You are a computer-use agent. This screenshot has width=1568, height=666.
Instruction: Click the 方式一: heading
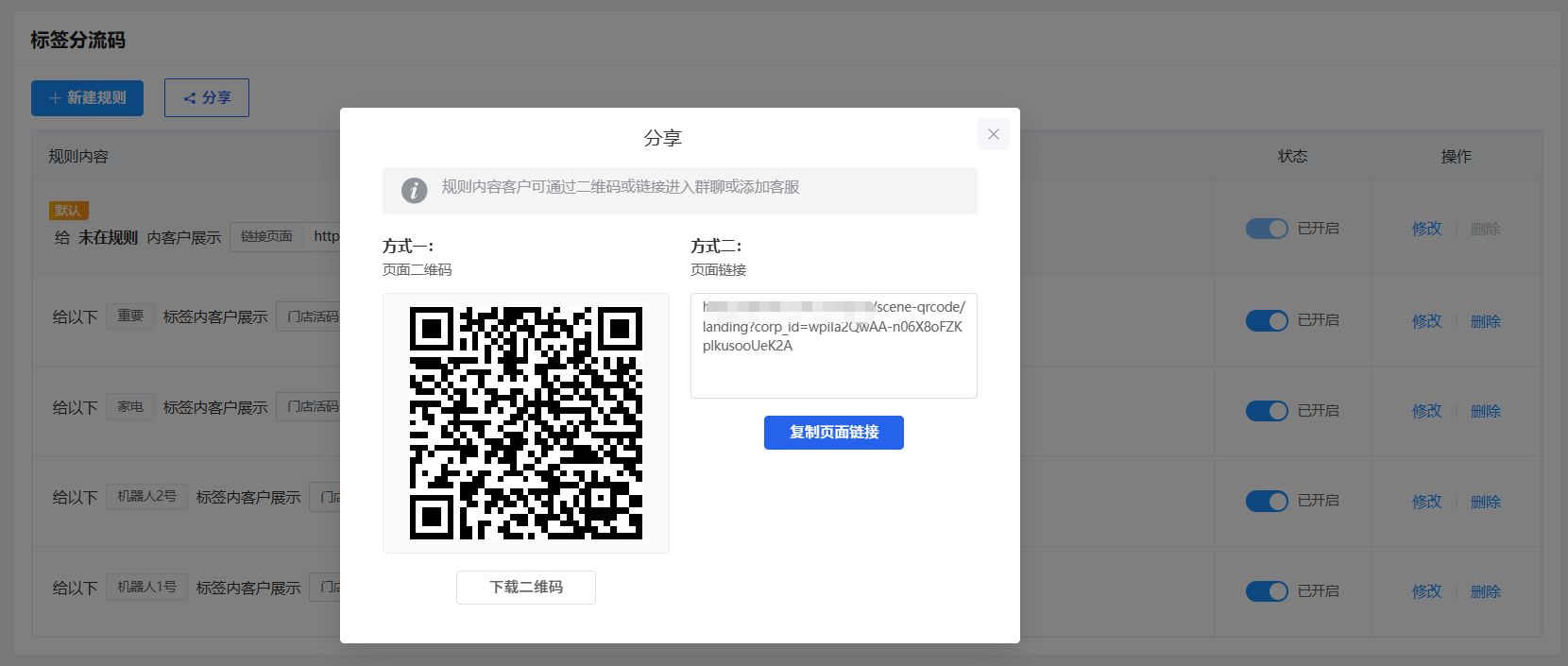[408, 246]
